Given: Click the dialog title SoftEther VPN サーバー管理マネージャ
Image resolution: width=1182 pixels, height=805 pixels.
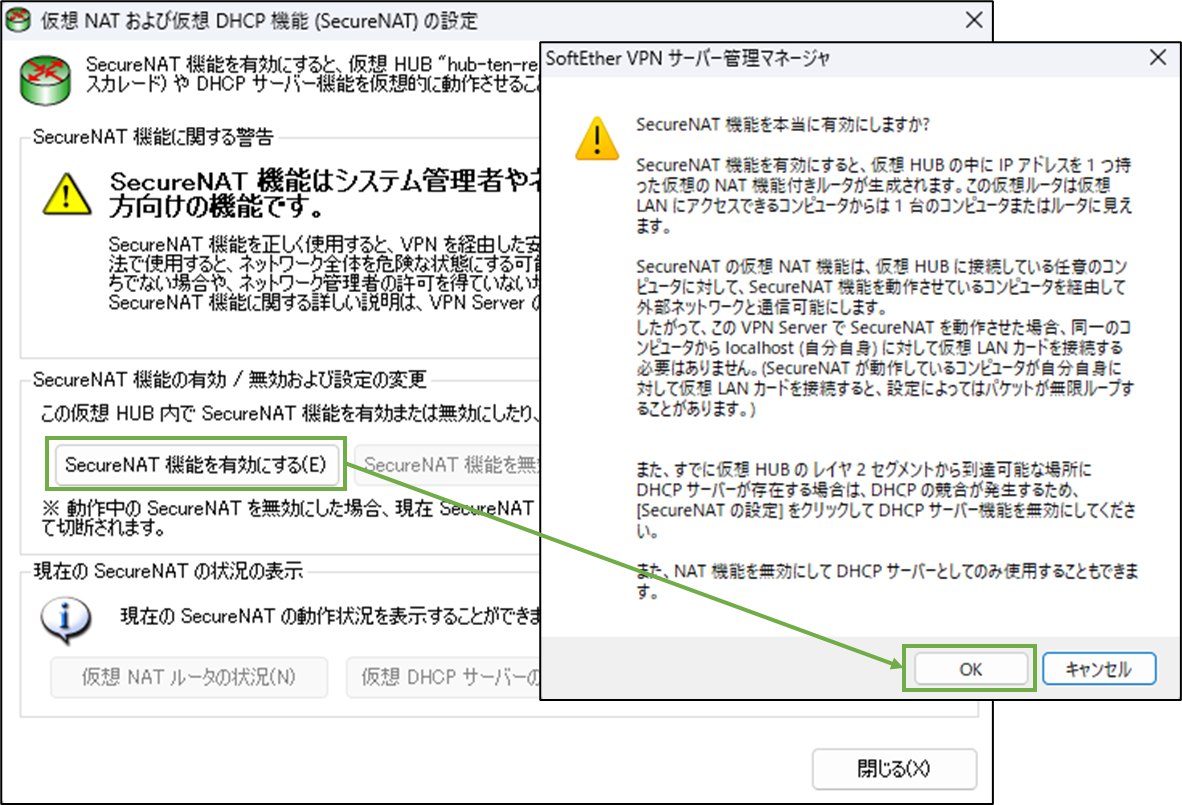Looking at the screenshot, I should coord(687,58).
